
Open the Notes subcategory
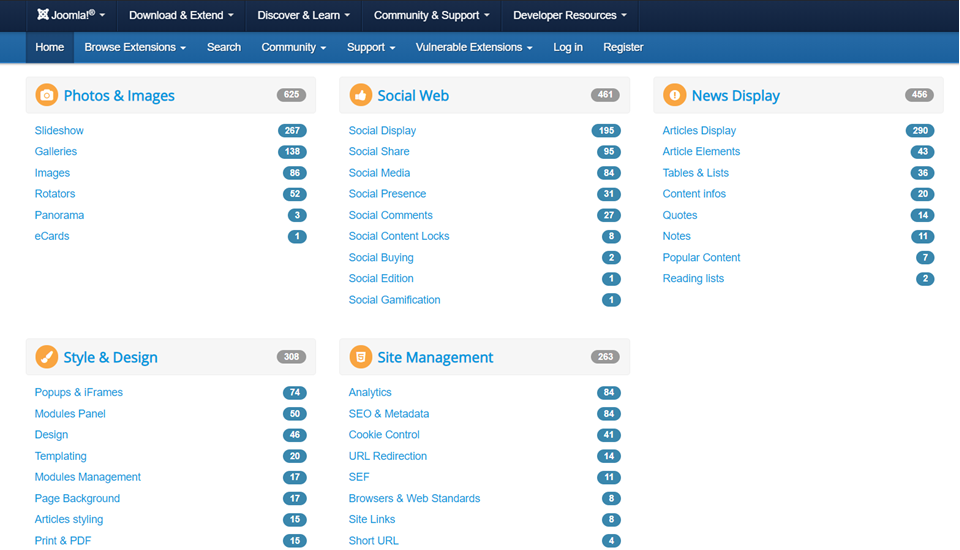point(677,236)
